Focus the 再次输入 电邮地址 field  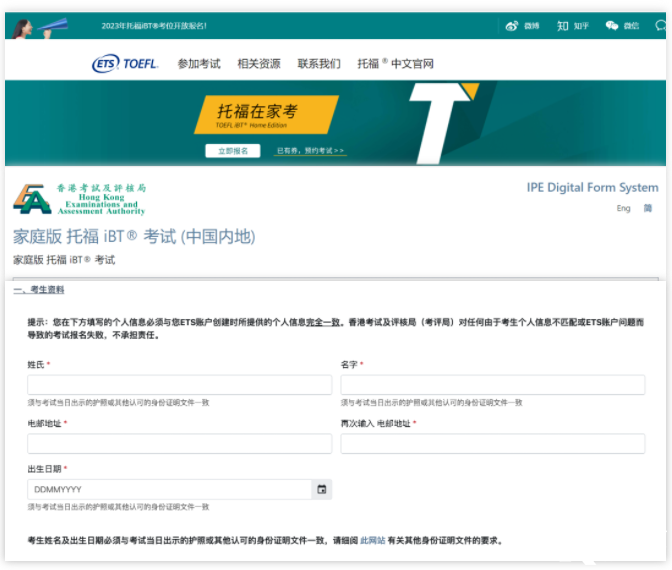493,444
